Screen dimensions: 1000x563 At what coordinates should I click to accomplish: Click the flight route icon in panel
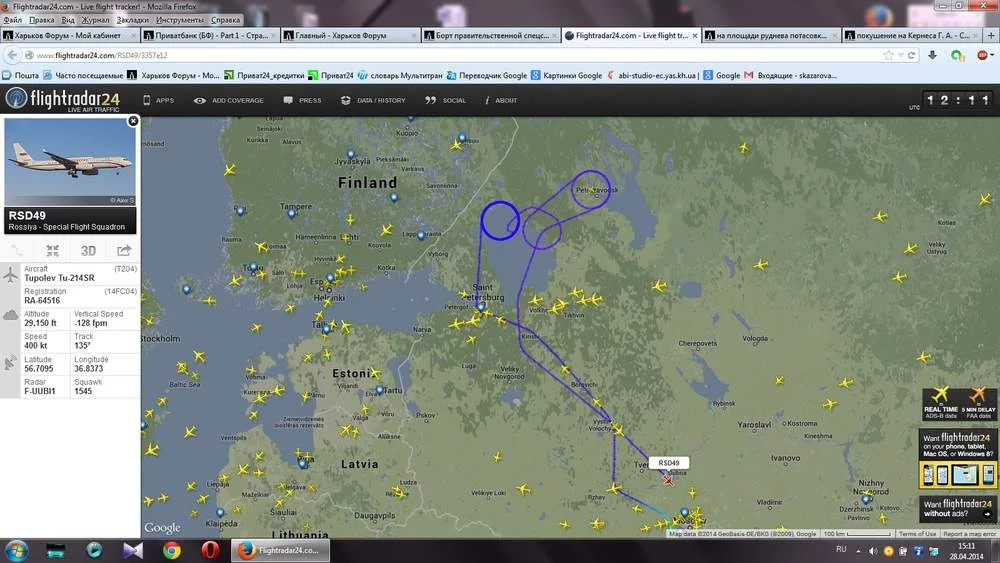18,251
